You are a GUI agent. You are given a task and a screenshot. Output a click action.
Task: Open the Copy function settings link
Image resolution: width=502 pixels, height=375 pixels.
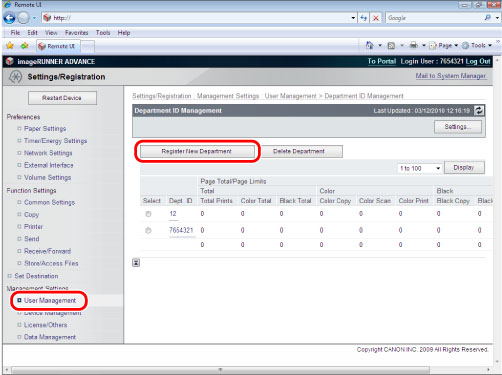coord(31,215)
